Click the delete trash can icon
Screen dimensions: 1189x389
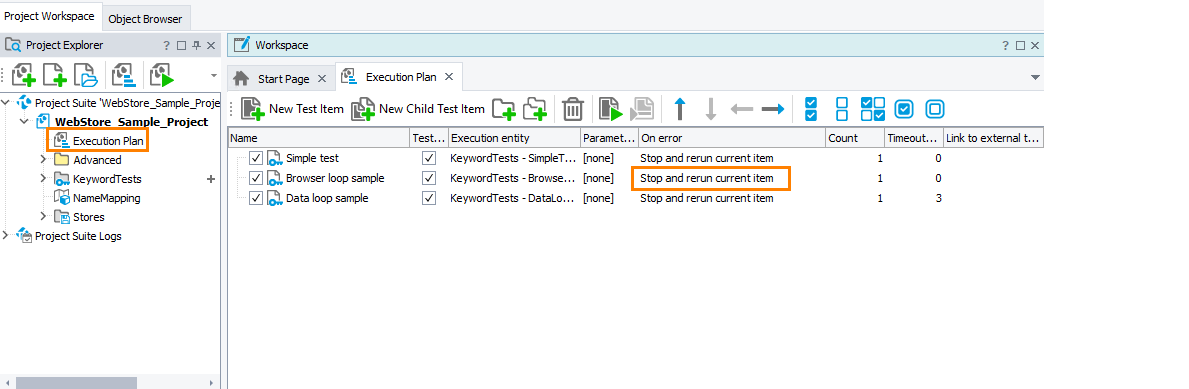tap(573, 109)
